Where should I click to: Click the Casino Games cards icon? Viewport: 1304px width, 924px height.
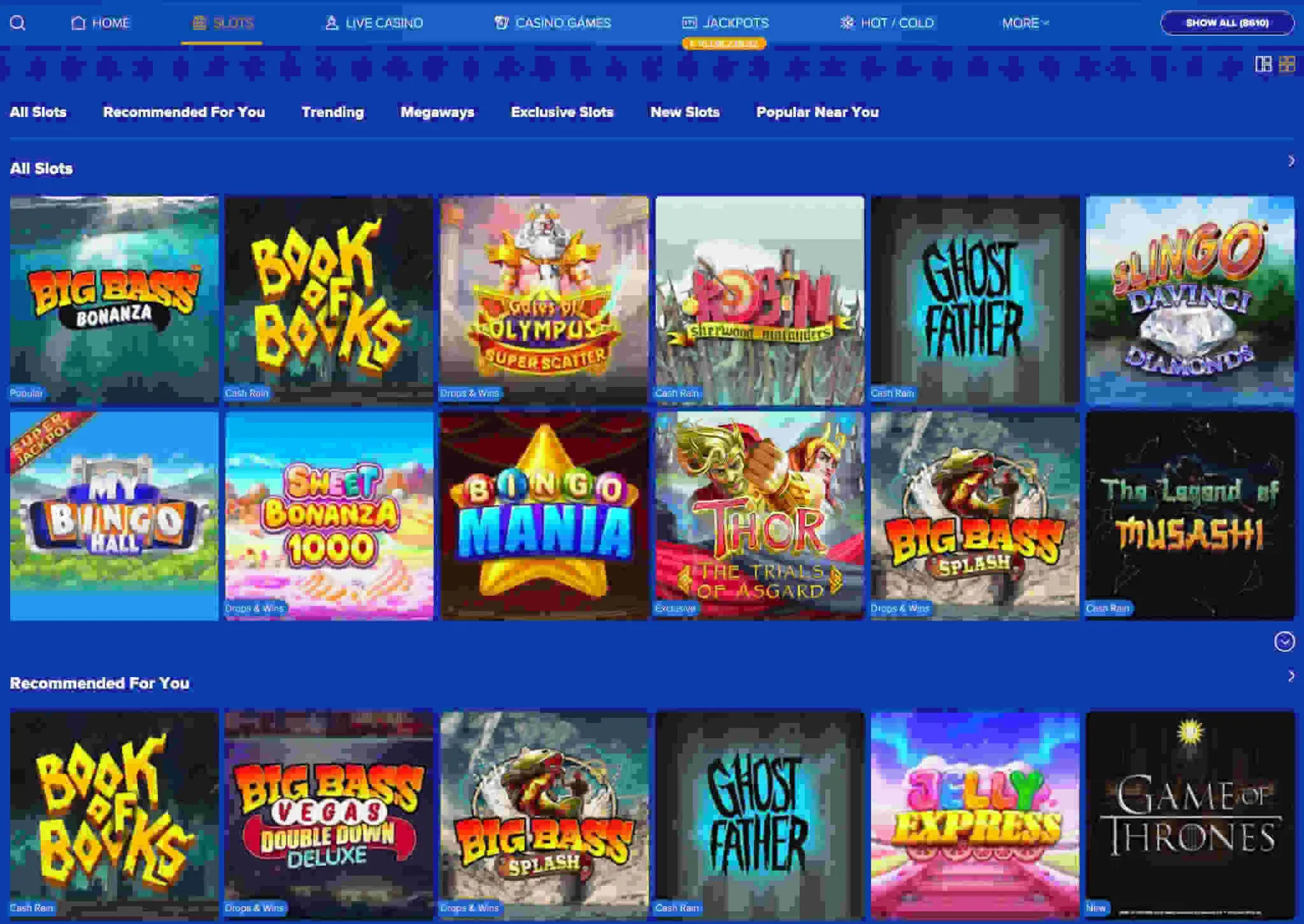pyautogui.click(x=501, y=23)
